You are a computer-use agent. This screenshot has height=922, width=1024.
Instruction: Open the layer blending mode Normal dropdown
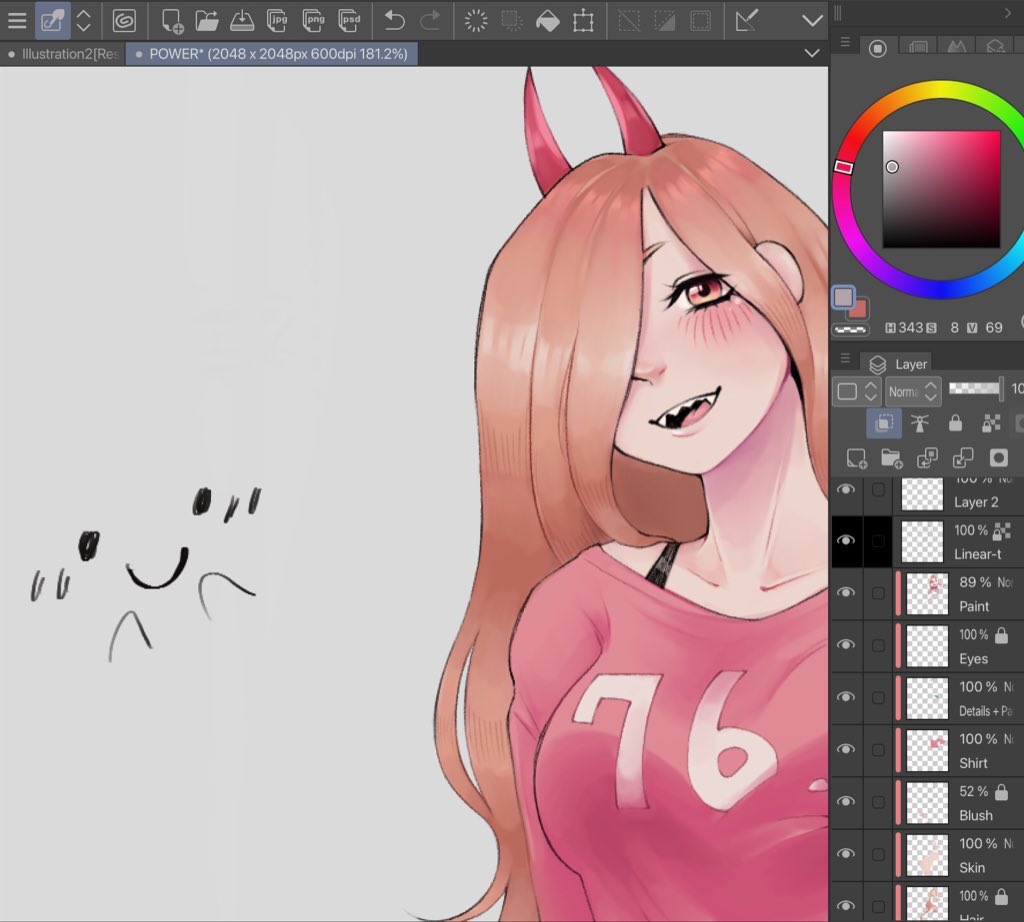point(913,391)
